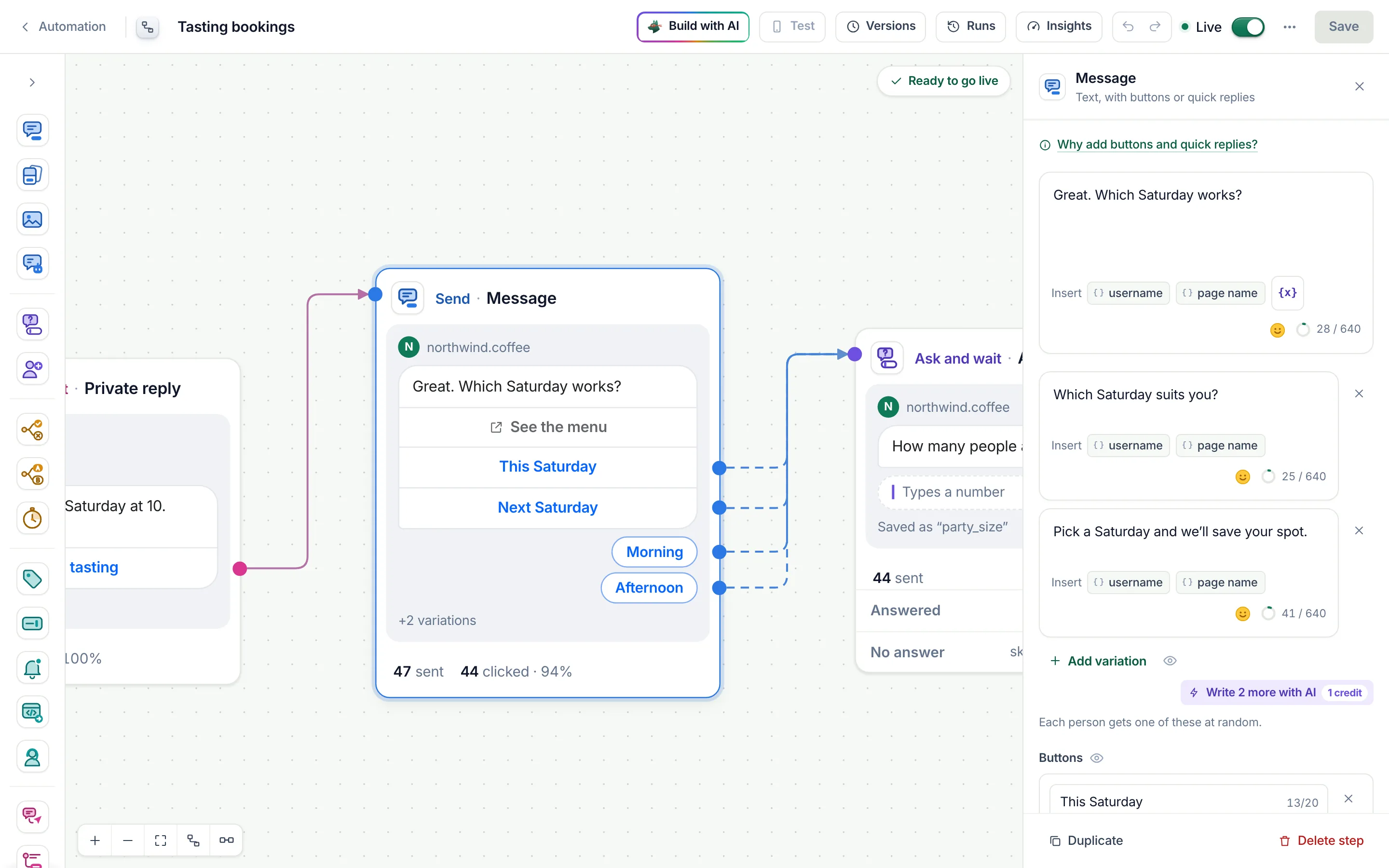The image size is (1389, 868).
Task: Click the link nodes icon in canvas controls
Action: pyautogui.click(x=227, y=841)
